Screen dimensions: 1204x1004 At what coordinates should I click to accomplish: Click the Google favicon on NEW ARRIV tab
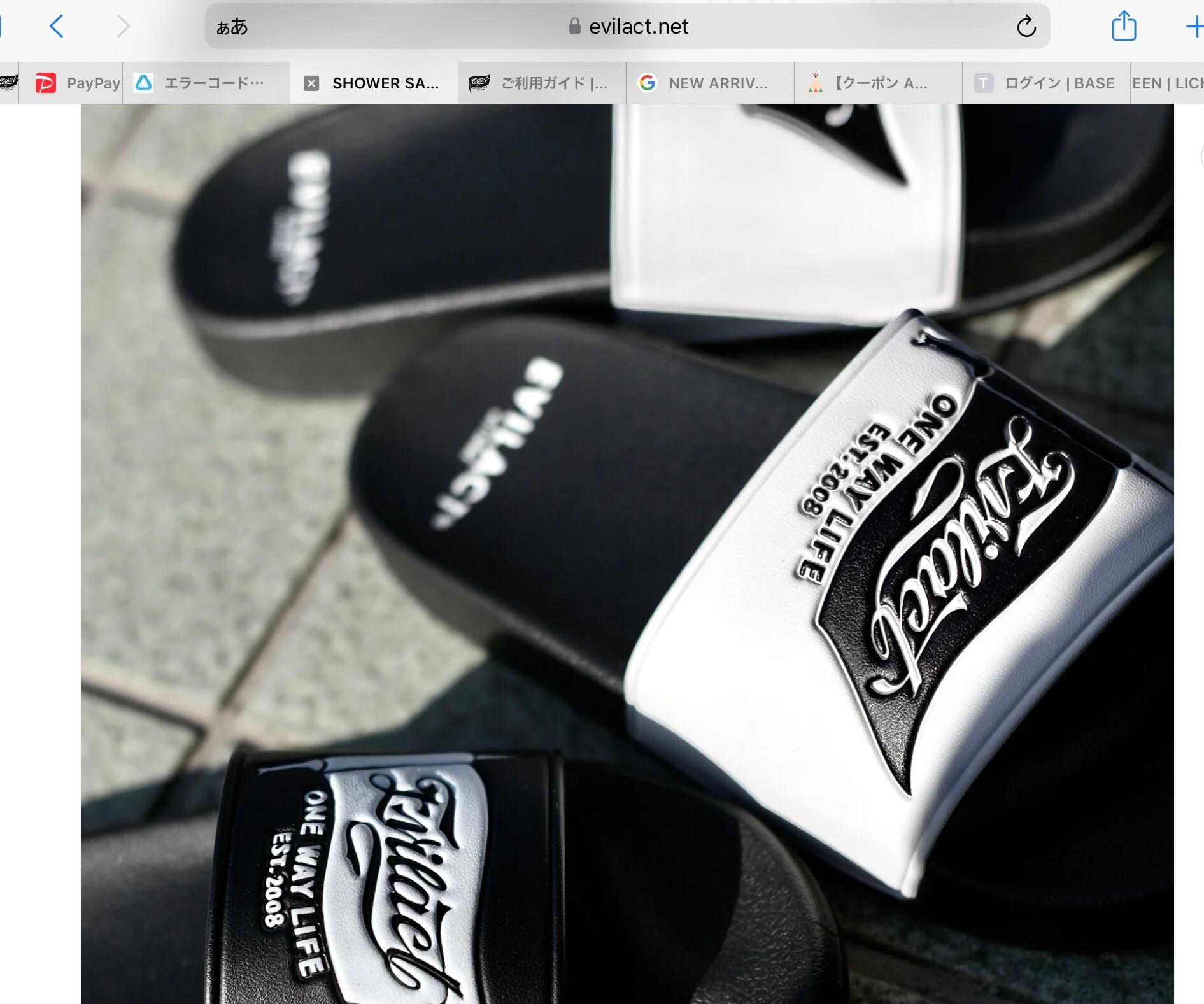coord(648,83)
